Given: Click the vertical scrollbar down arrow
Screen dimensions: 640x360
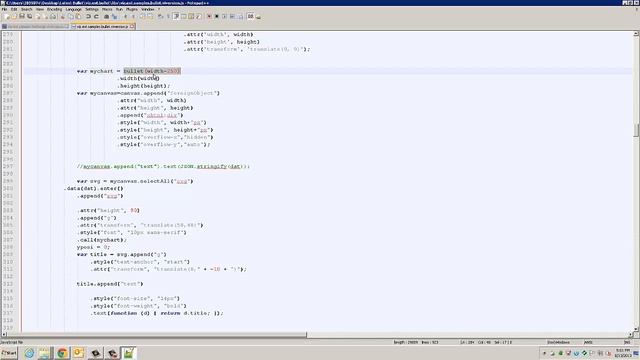Looking at the screenshot, I should [x=636, y=329].
